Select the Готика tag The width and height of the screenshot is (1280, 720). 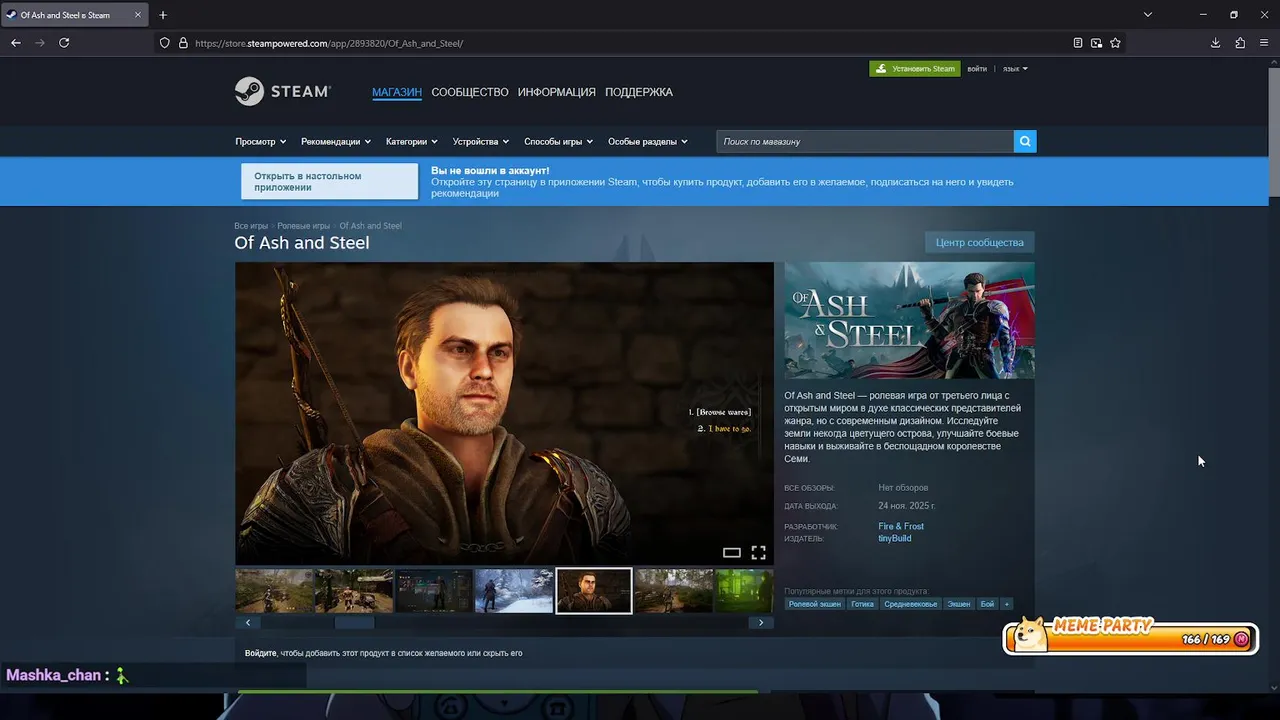pos(862,604)
